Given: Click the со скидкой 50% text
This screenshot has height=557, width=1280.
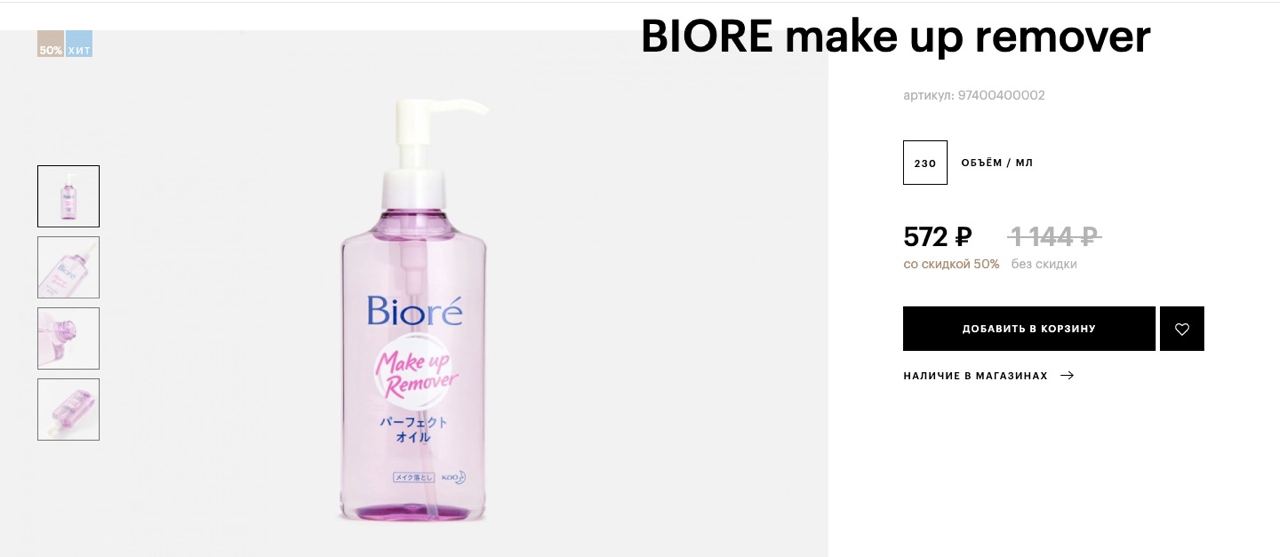Looking at the screenshot, I should [951, 264].
